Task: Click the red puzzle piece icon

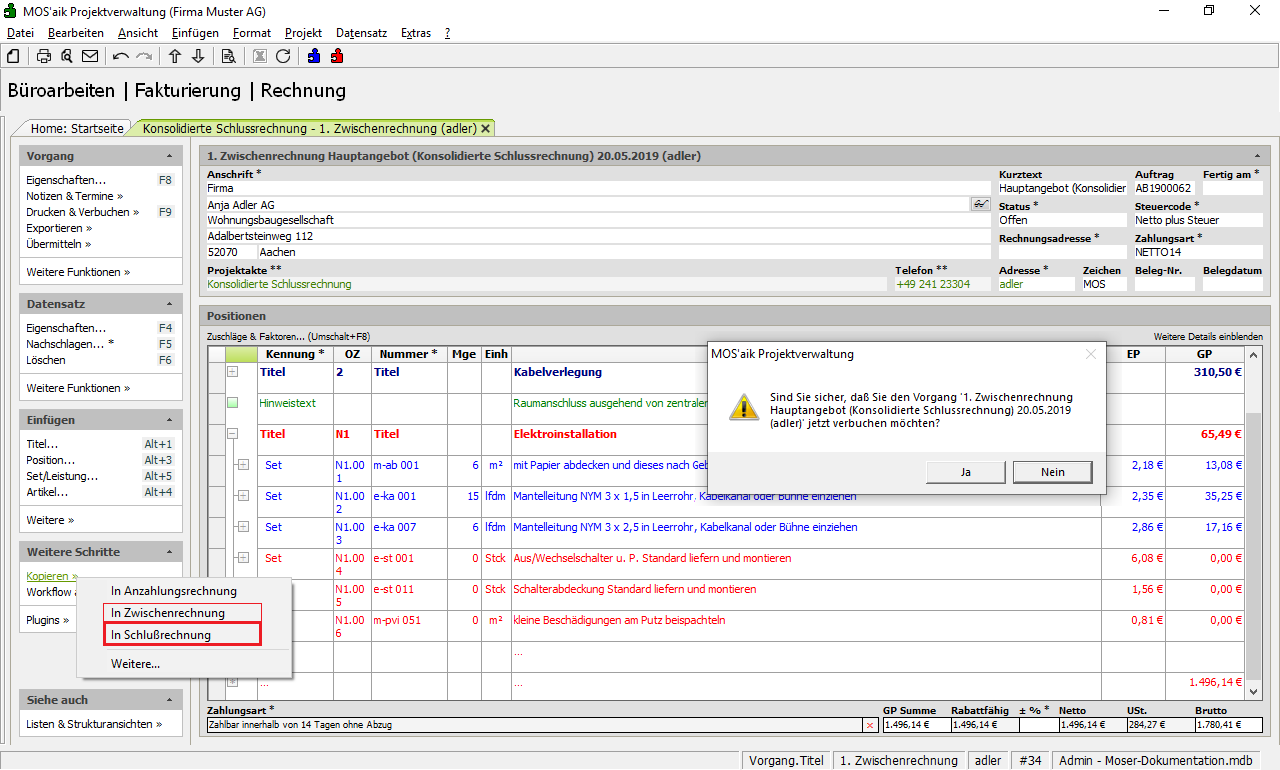Action: (x=337, y=56)
